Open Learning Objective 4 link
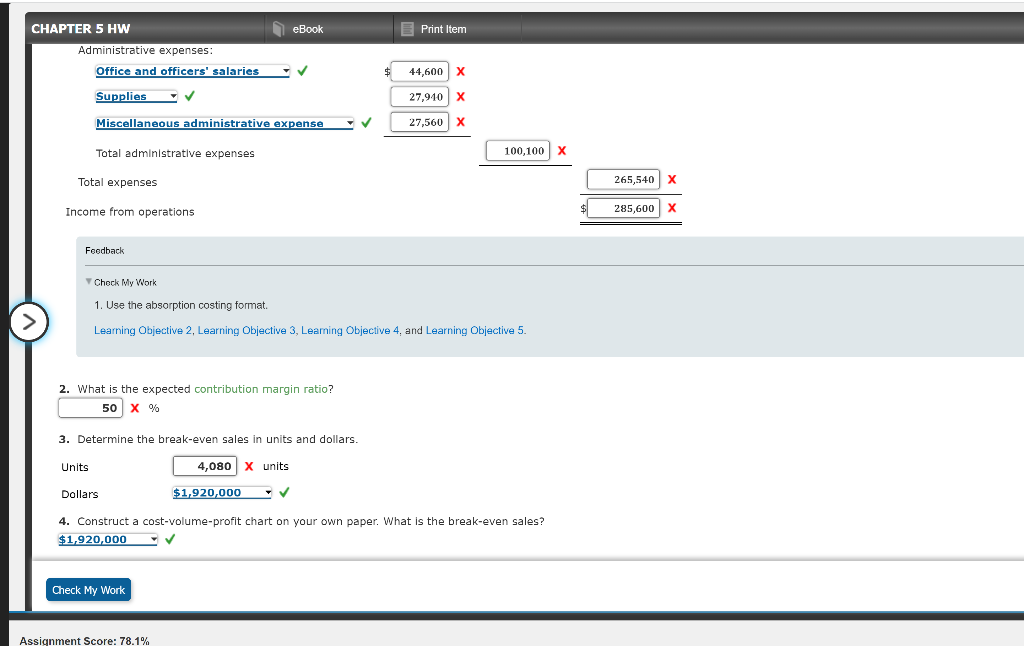1024x646 pixels. [350, 331]
